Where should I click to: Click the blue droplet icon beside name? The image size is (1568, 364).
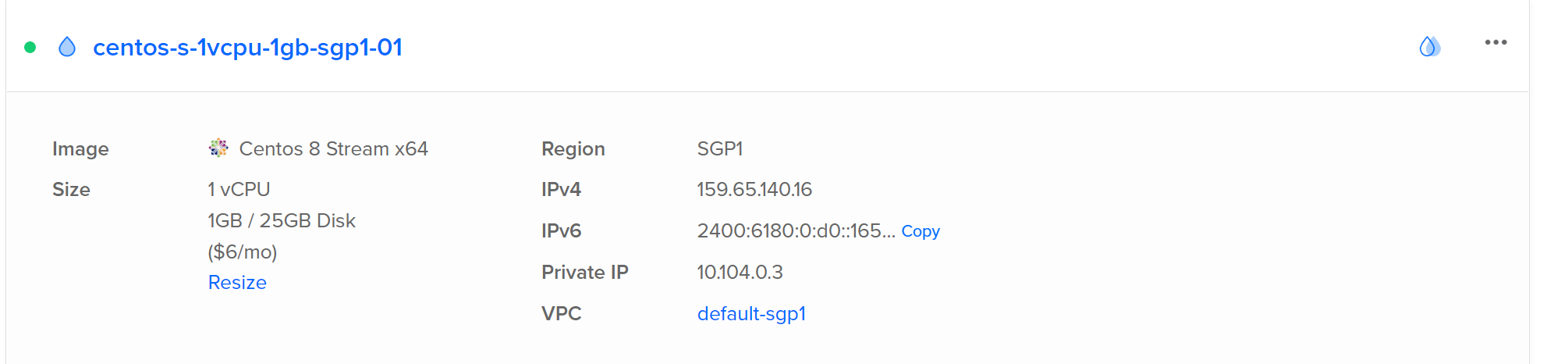pyautogui.click(x=68, y=48)
